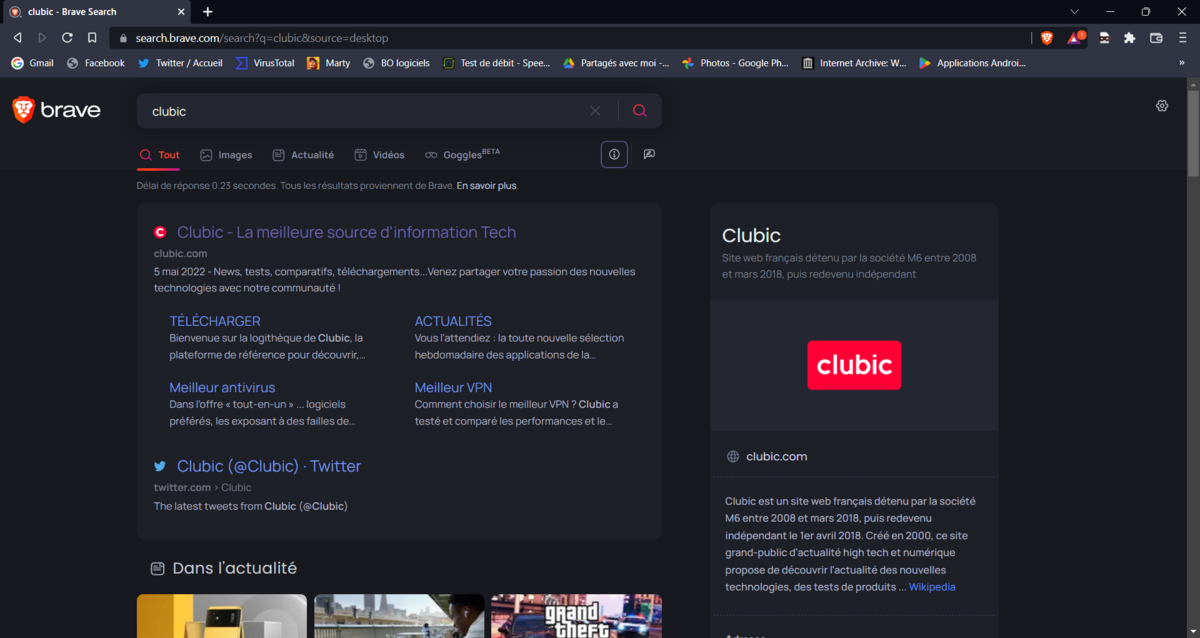Open a new browser tab
Image resolution: width=1200 pixels, height=638 pixels.
click(x=208, y=12)
